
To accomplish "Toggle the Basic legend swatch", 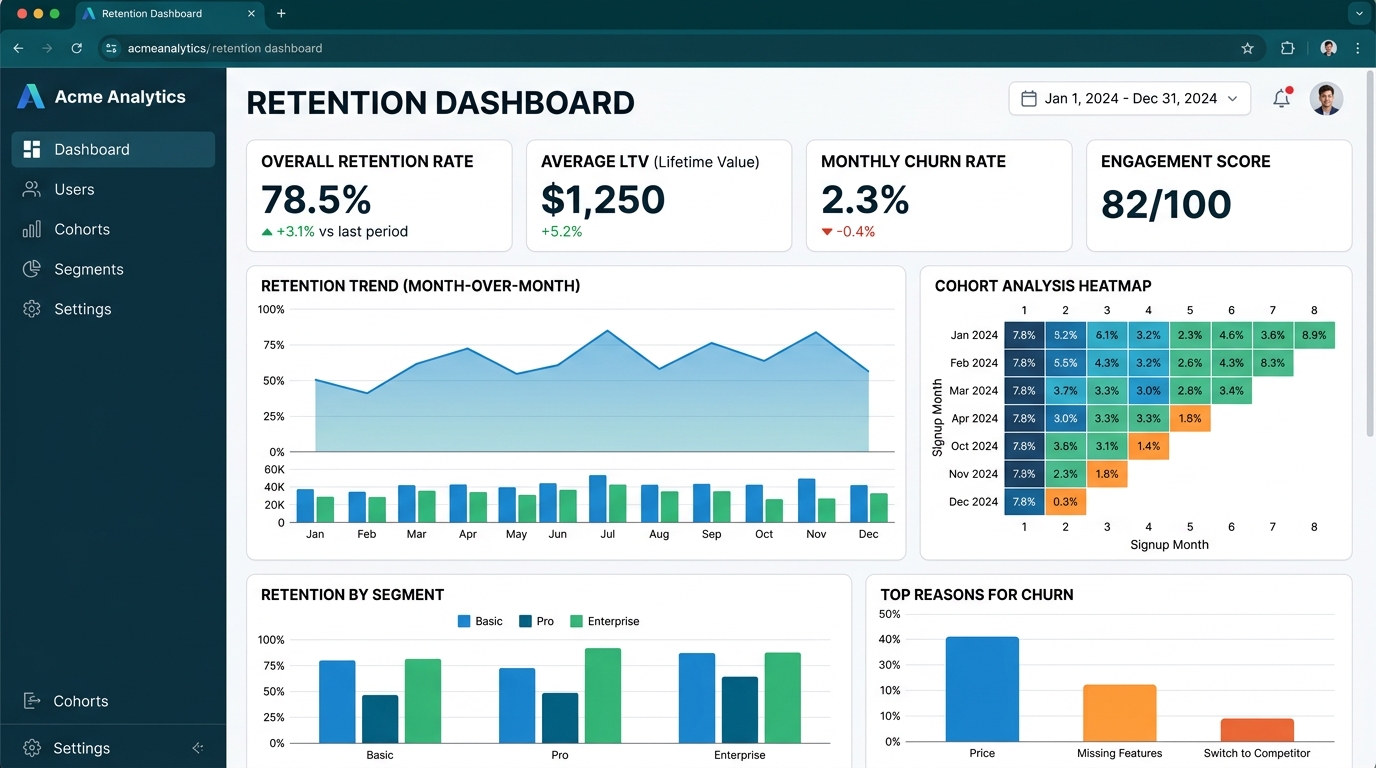I will (x=464, y=621).
